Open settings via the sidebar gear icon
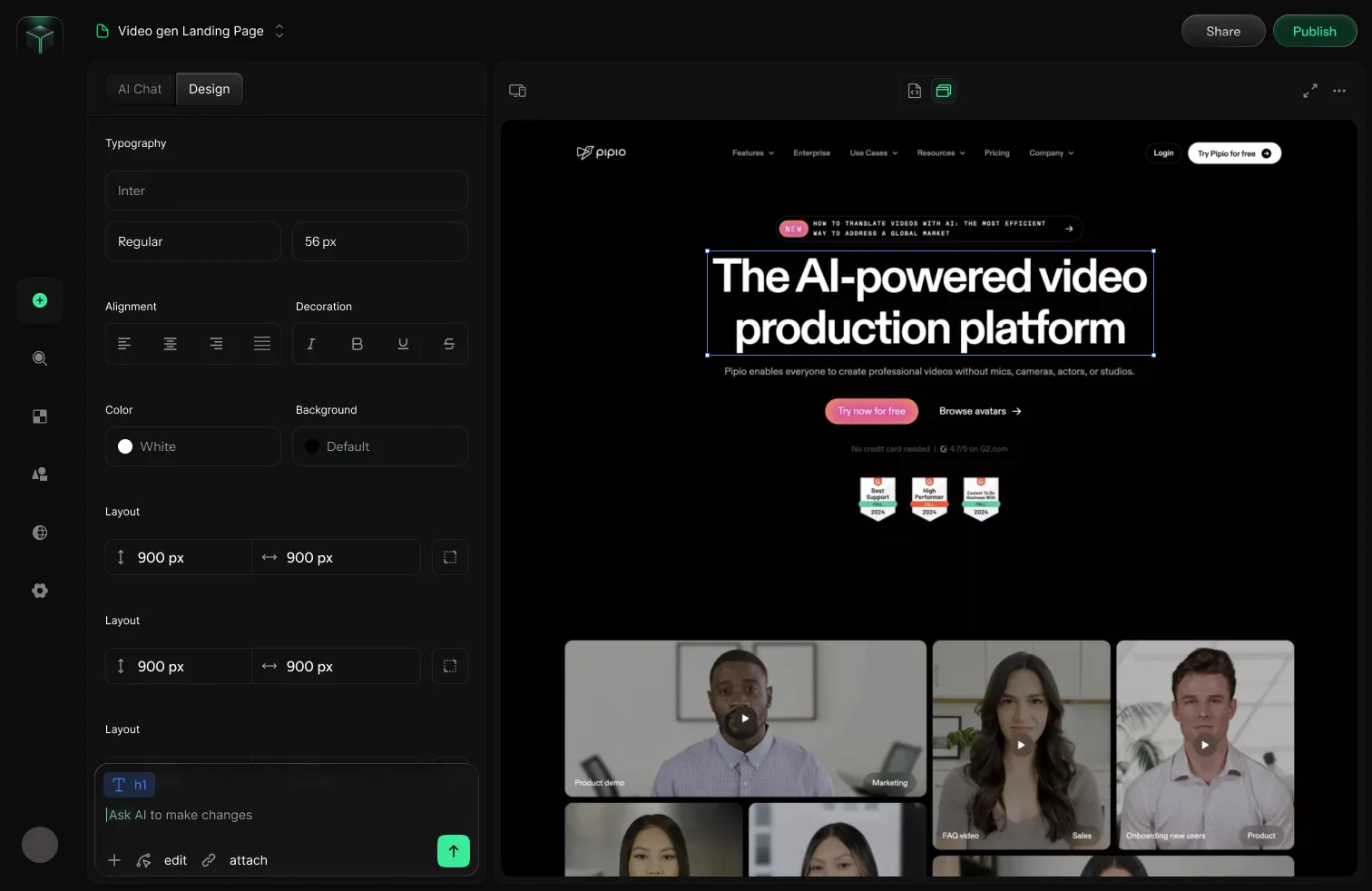The image size is (1372, 891). (x=40, y=591)
